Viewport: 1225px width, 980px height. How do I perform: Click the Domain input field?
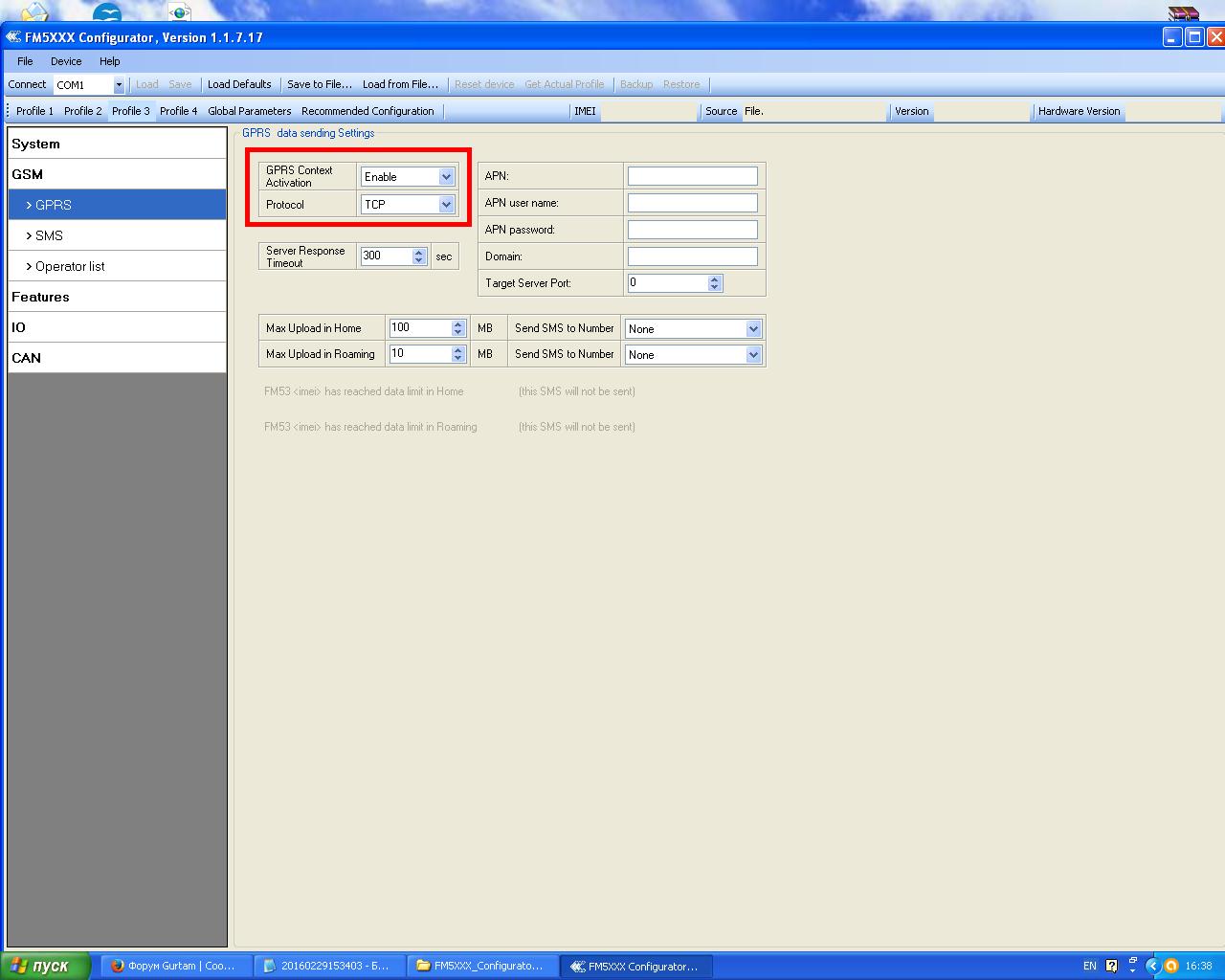click(x=692, y=256)
